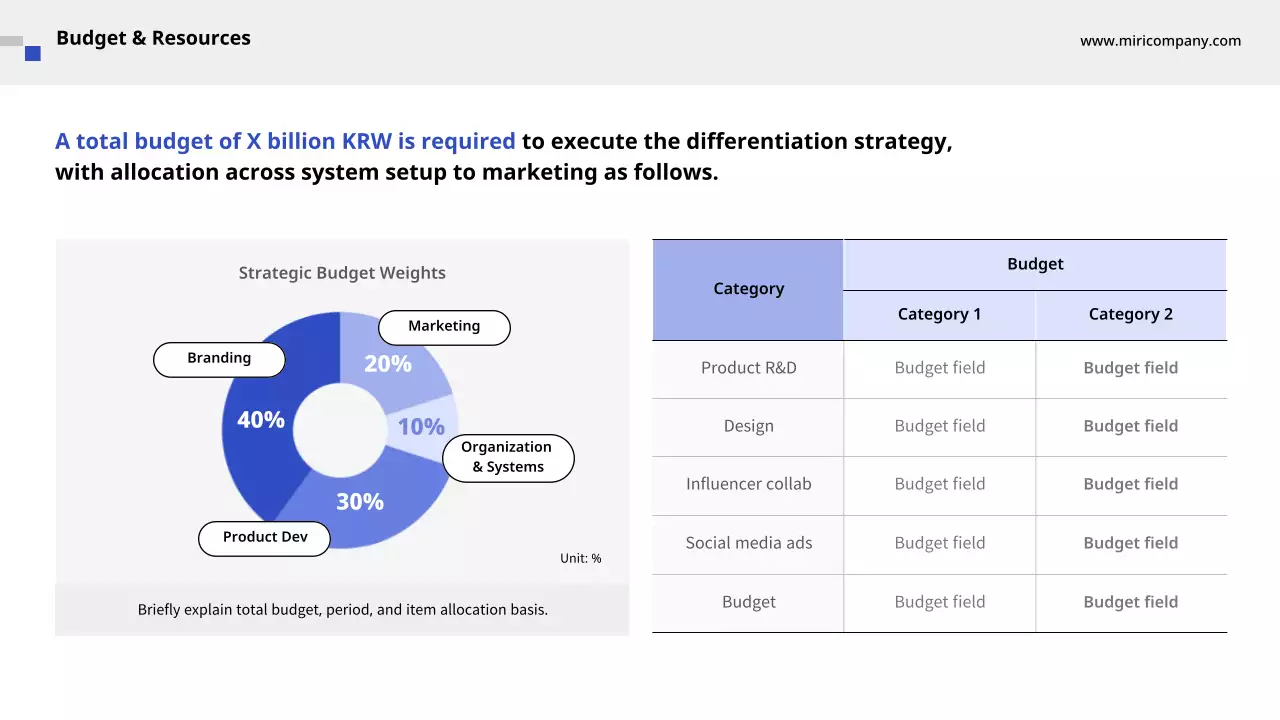This screenshot has width=1280, height=720.
Task: Select the Category 2 column header
Action: pos(1130,315)
